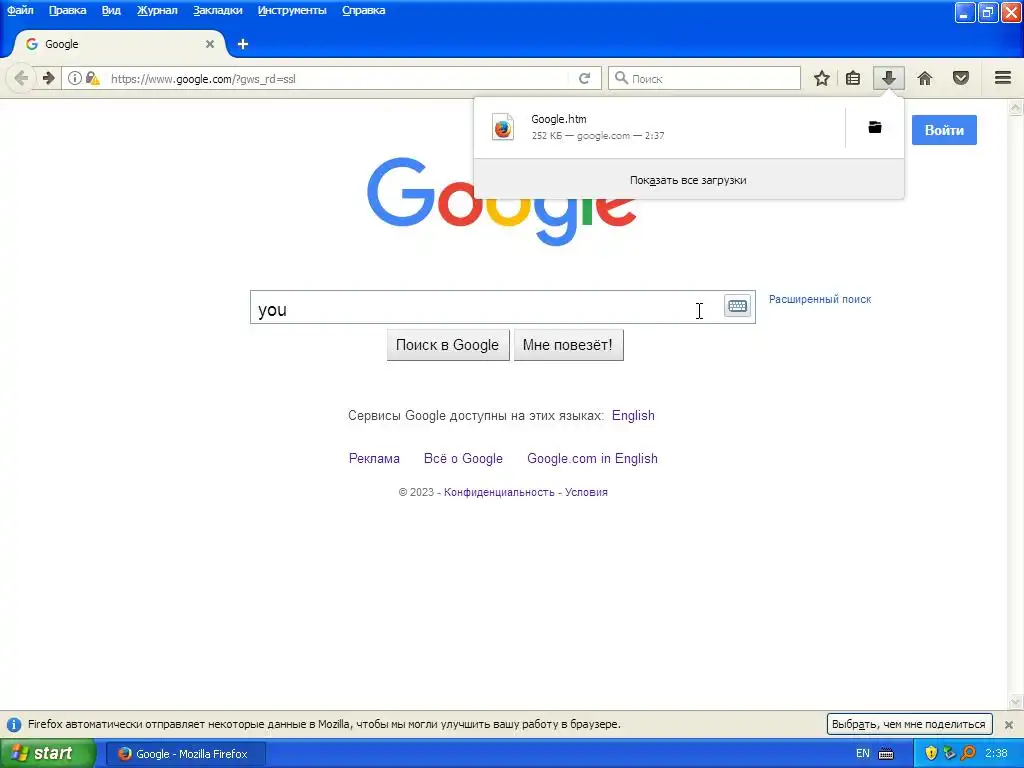Open Расширенный поиск link
This screenshot has width=1024, height=768.
[x=820, y=299]
